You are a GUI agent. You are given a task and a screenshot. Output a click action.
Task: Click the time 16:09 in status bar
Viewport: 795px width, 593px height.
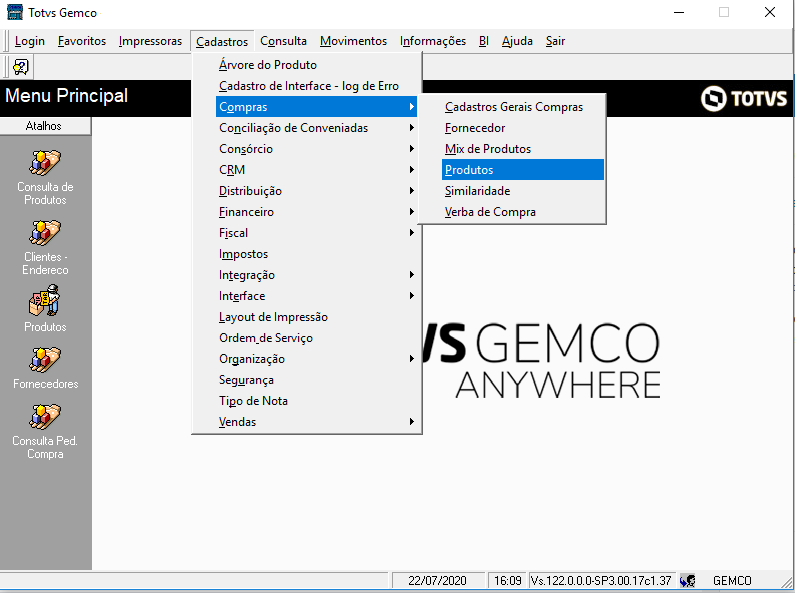coord(508,580)
